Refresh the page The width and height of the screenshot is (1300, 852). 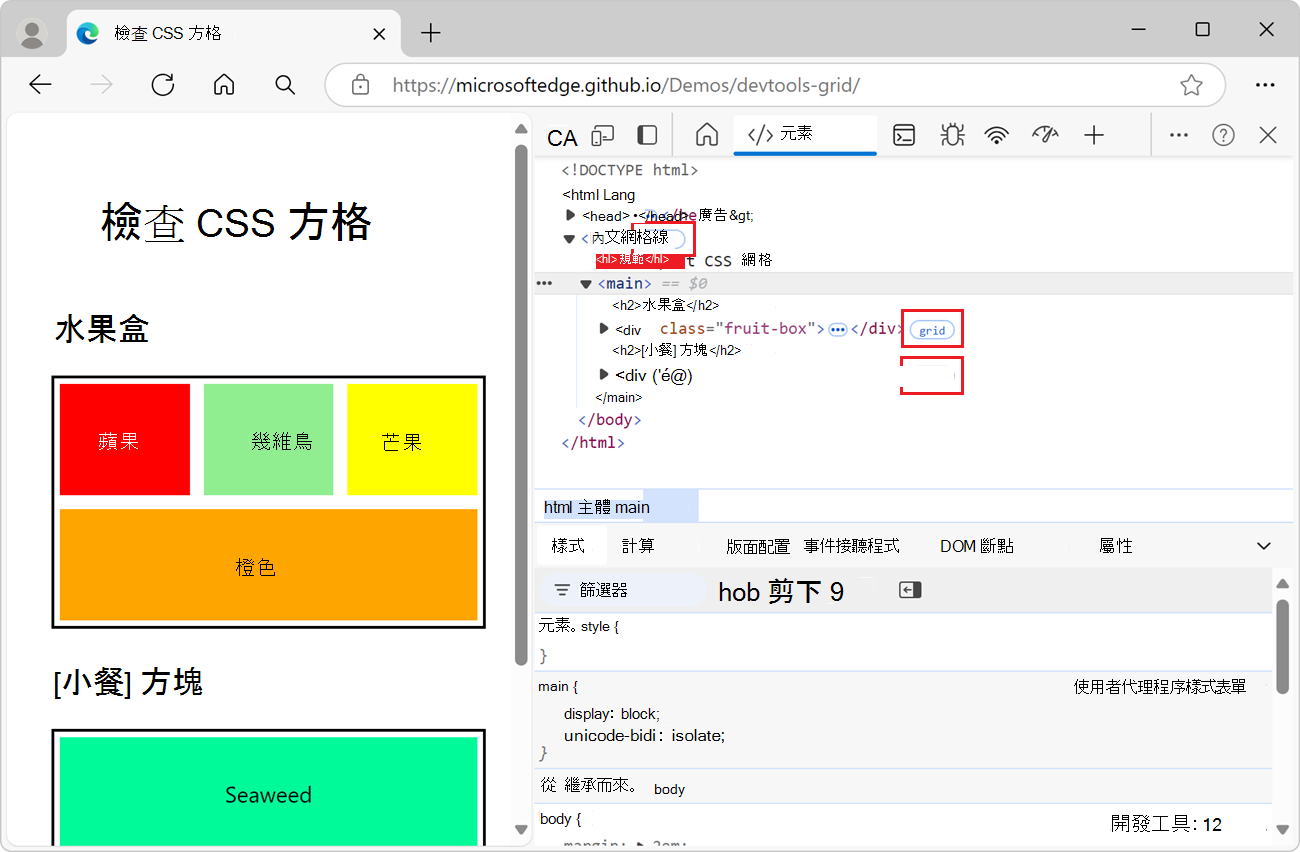pyautogui.click(x=162, y=85)
